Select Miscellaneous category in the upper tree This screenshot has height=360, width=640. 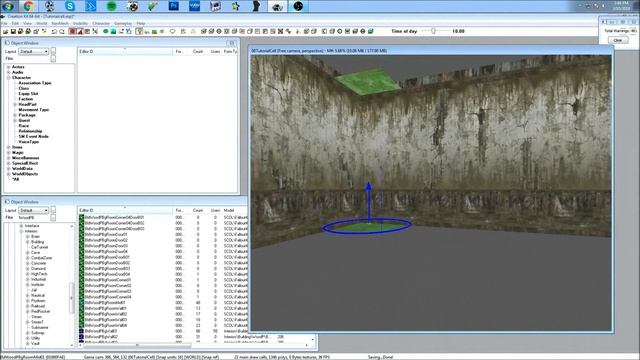tap(25, 158)
